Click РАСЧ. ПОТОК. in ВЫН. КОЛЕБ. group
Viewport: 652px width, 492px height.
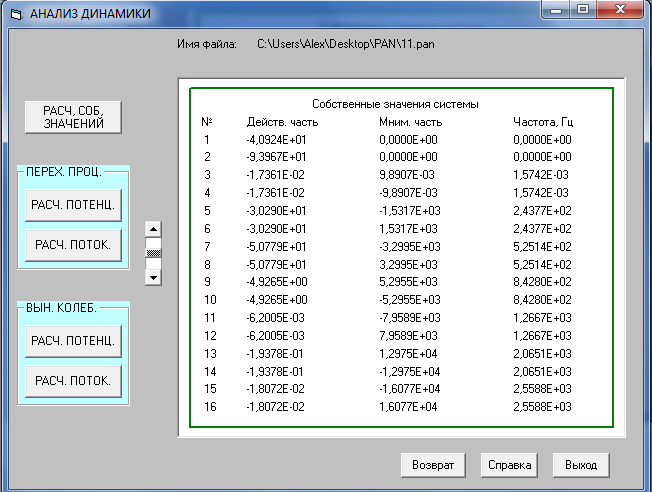coord(73,381)
